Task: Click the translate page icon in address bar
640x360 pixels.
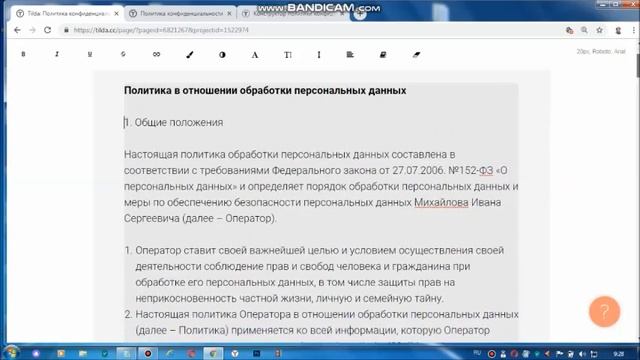Action: pyautogui.click(x=569, y=30)
